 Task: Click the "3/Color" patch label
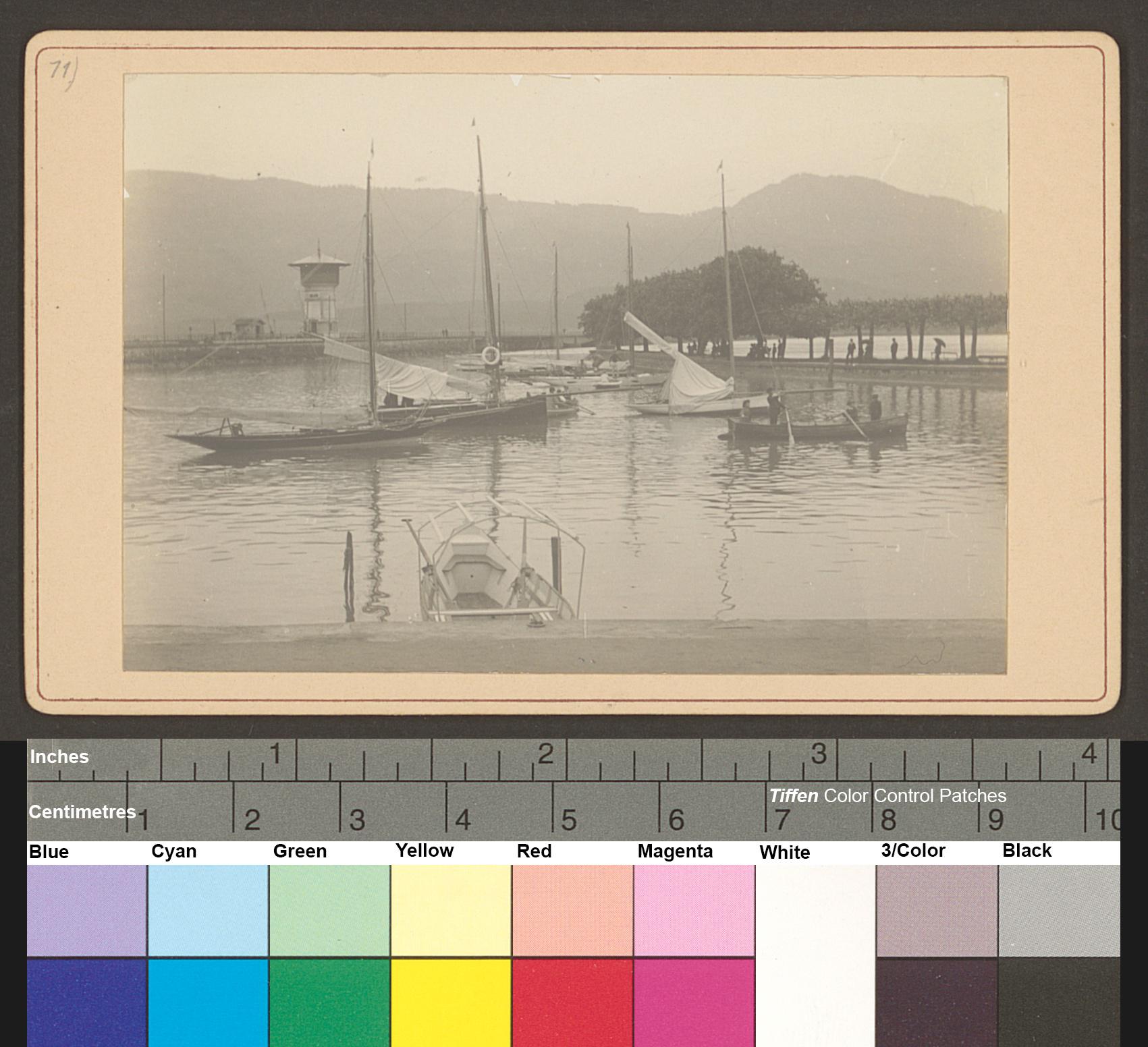913,851
